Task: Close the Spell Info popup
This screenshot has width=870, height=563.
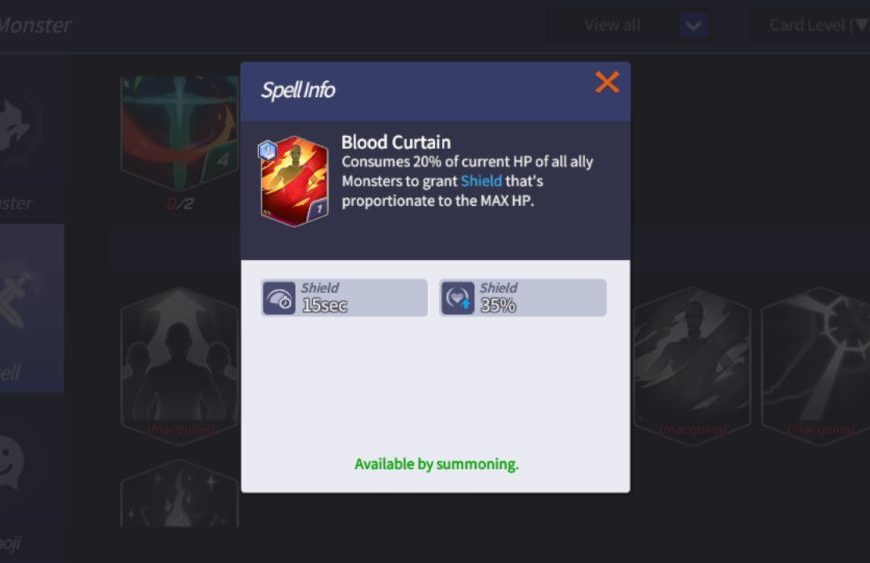Action: click(x=606, y=83)
